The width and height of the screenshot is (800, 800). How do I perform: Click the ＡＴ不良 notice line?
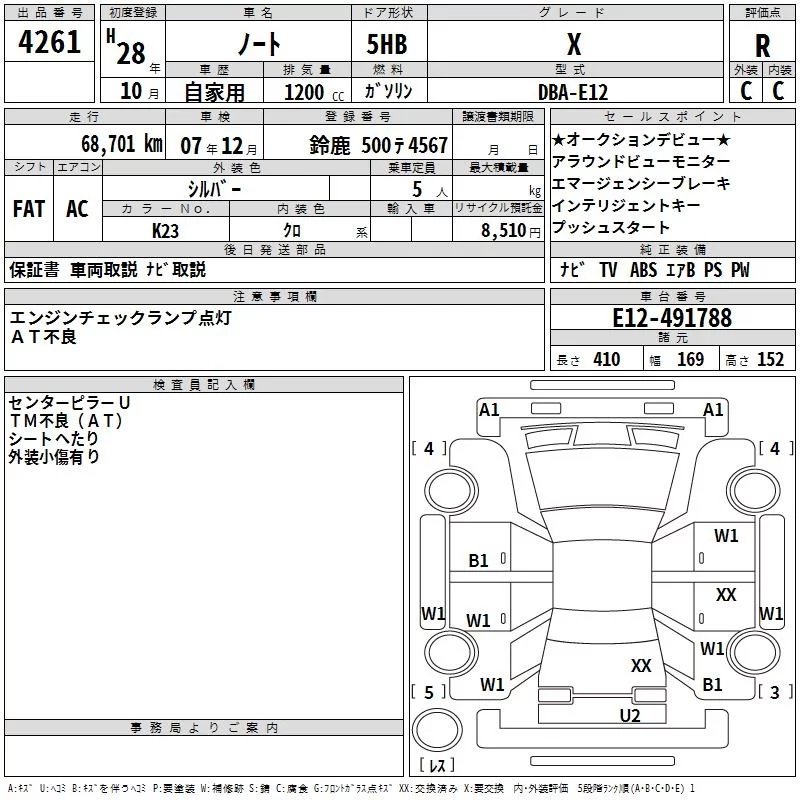[x=43, y=337]
